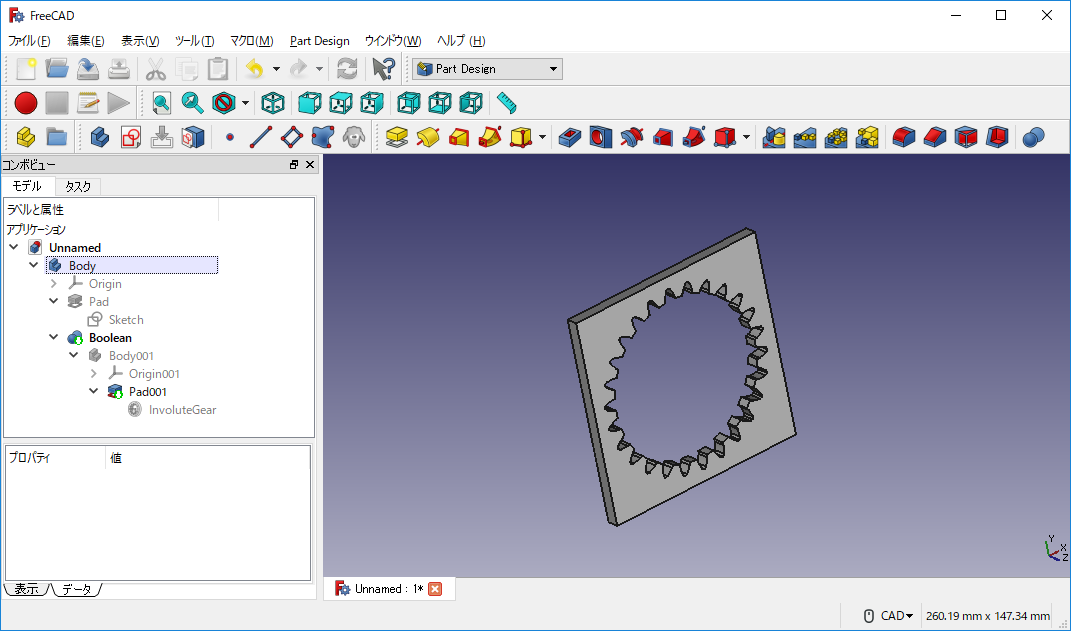The image size is (1071, 631).
Task: Click the Refresh recompute icon
Action: (347, 69)
